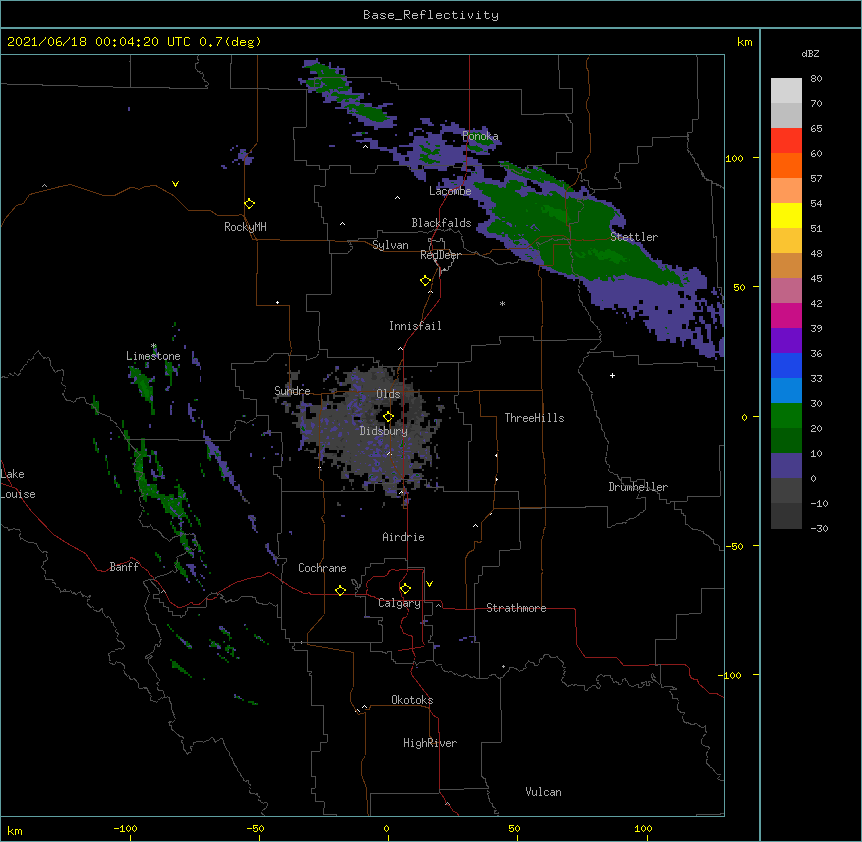Screen dimensions: 862x842
Task: Click the RockyMH label
Action: click(245, 227)
